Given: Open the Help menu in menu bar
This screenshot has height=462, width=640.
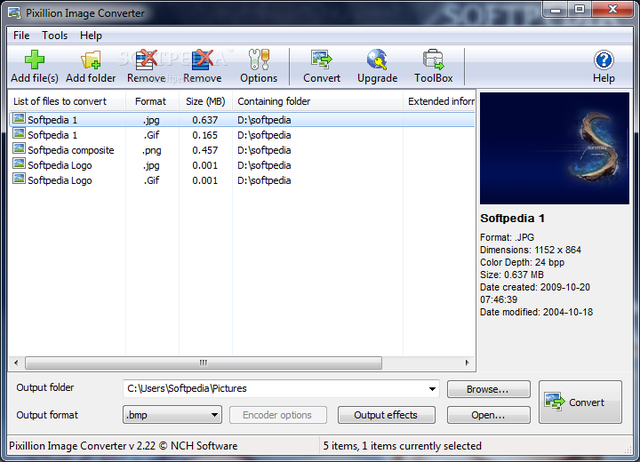Looking at the screenshot, I should click(91, 36).
